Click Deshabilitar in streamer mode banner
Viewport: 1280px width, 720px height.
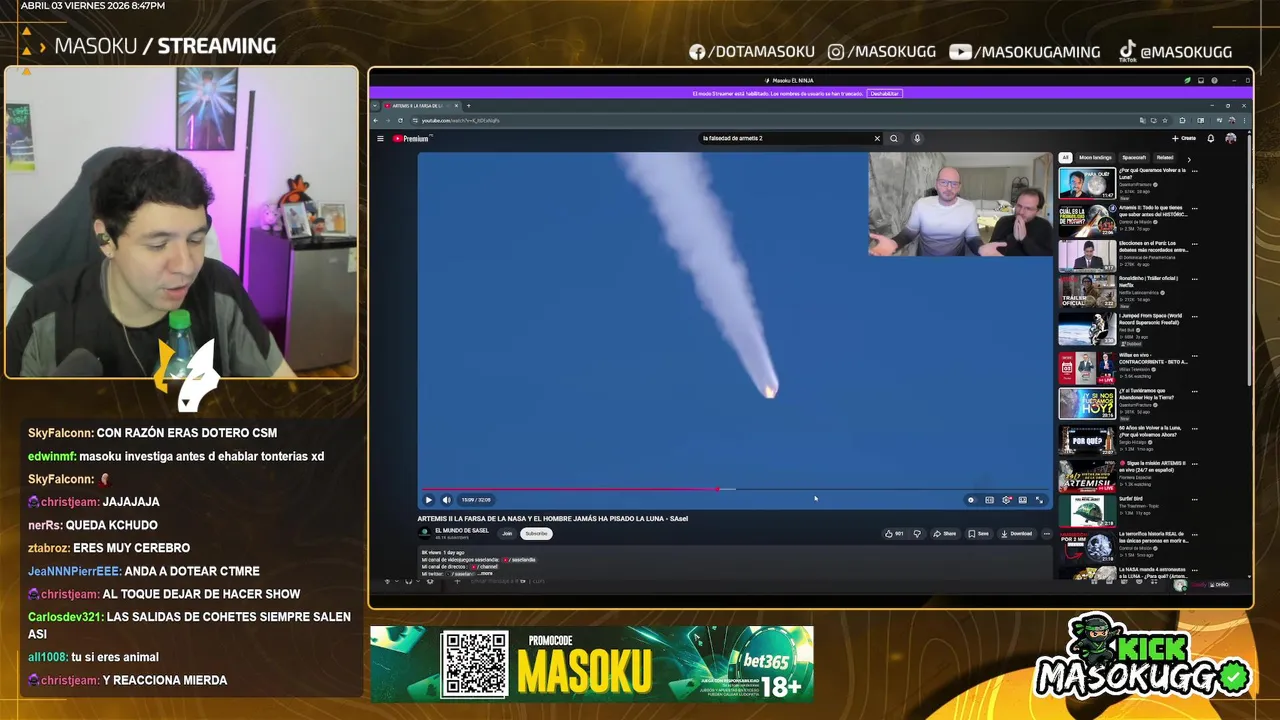(884, 93)
